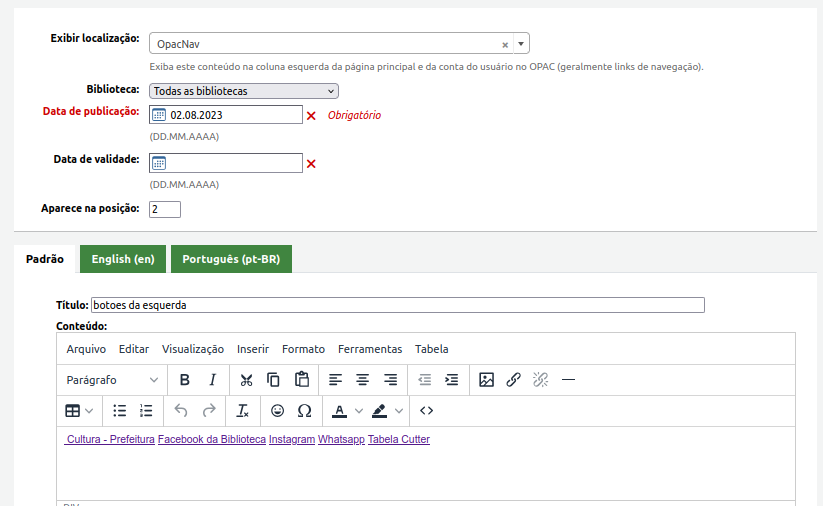
Task: Open the insert link tool
Action: [513, 380]
